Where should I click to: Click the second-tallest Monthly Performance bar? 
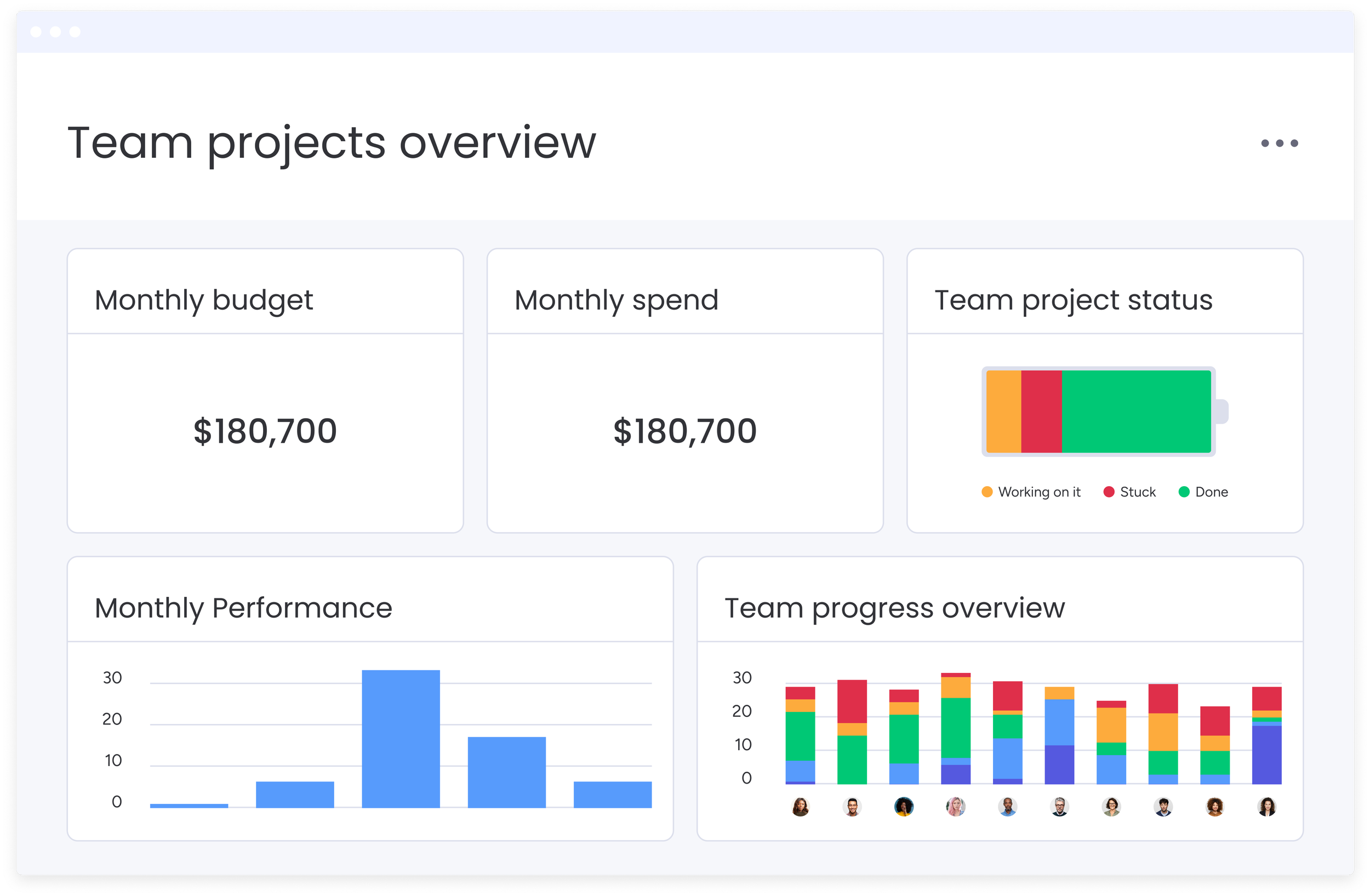tap(506, 772)
